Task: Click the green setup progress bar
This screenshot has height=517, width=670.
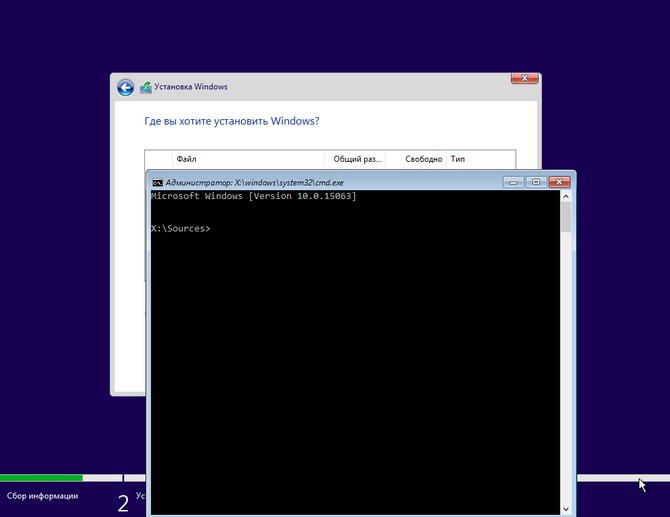Action: [x=41, y=478]
